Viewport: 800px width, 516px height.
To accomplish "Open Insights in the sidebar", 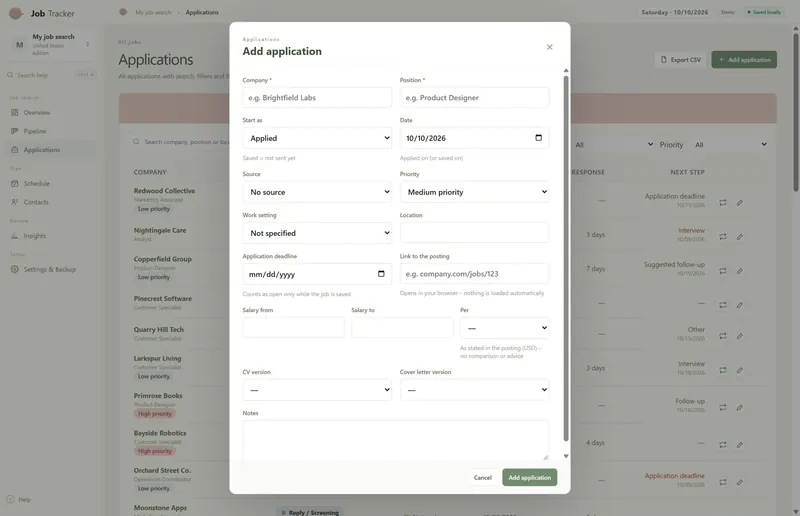I will 52,236.
